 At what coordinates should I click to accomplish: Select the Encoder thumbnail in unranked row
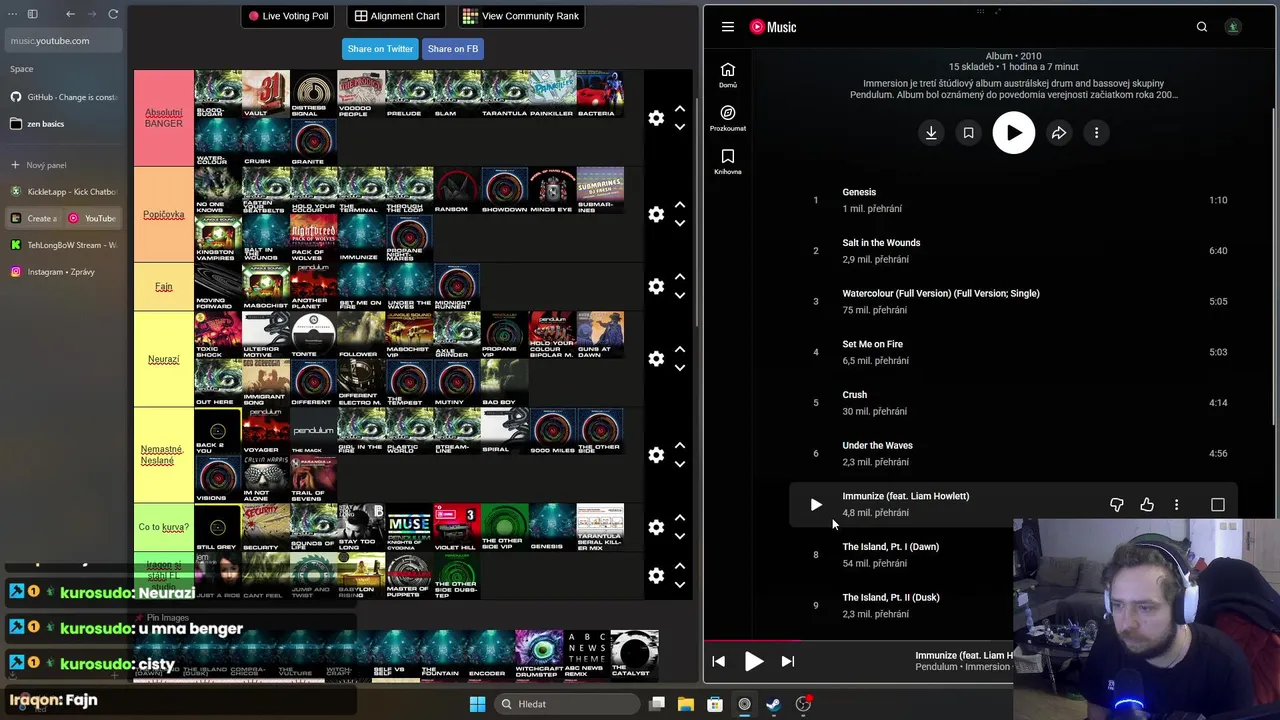click(491, 654)
